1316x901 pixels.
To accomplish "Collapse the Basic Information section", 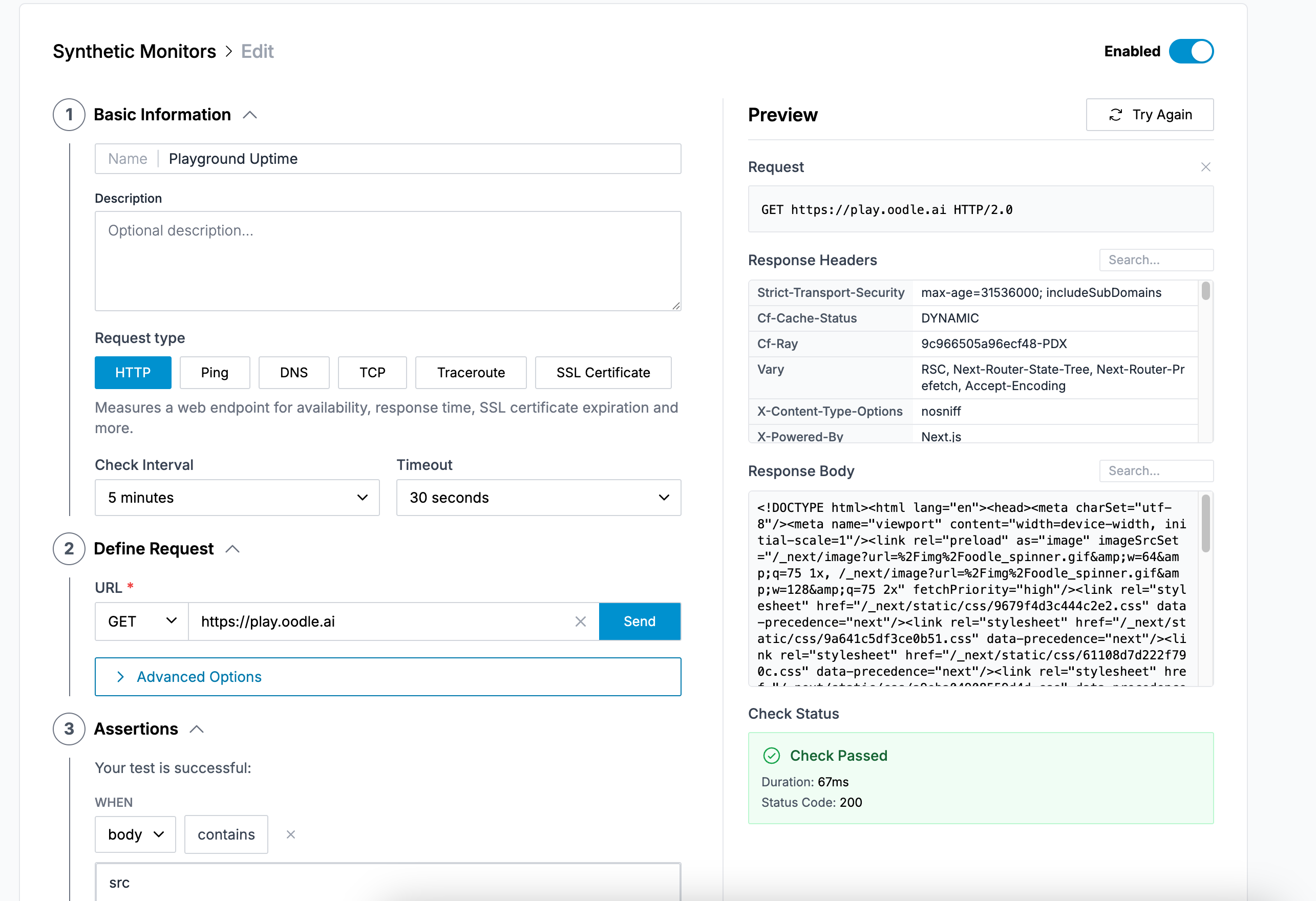I will point(250,114).
